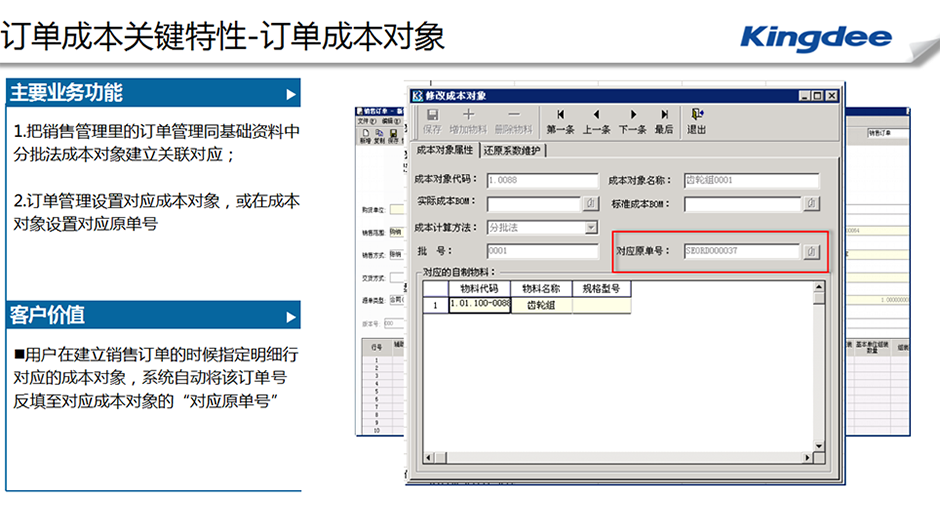Click the 退出 (Exit) toolbar icon

[x=697, y=121]
